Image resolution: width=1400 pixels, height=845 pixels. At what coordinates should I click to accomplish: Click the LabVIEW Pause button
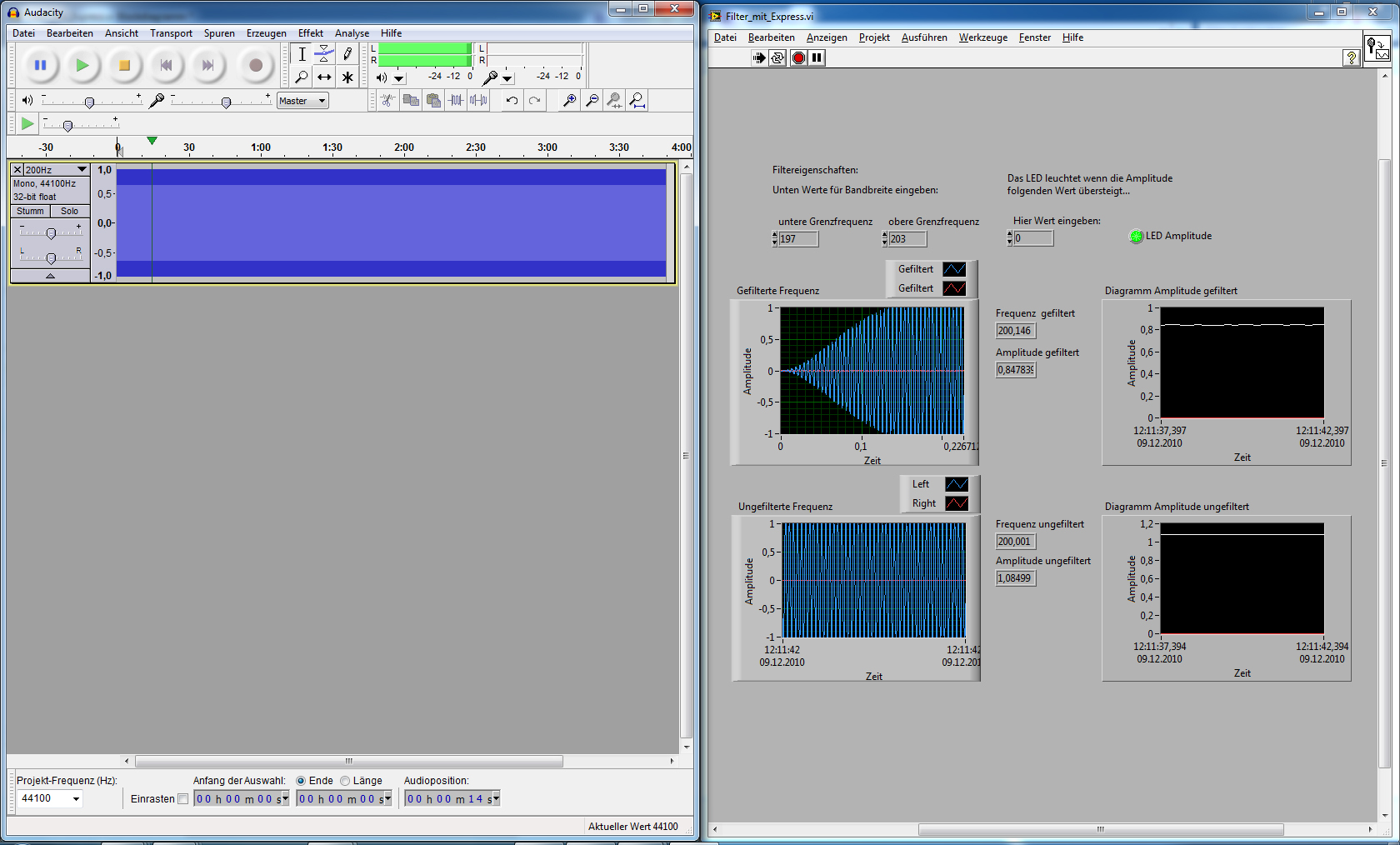tap(817, 57)
